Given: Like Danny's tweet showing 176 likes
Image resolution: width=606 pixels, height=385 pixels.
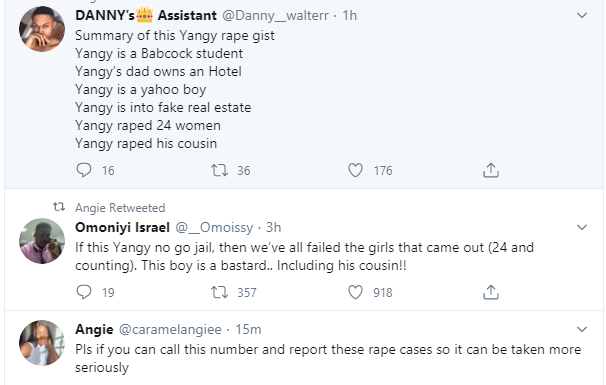Looking at the screenshot, I should (x=355, y=170).
